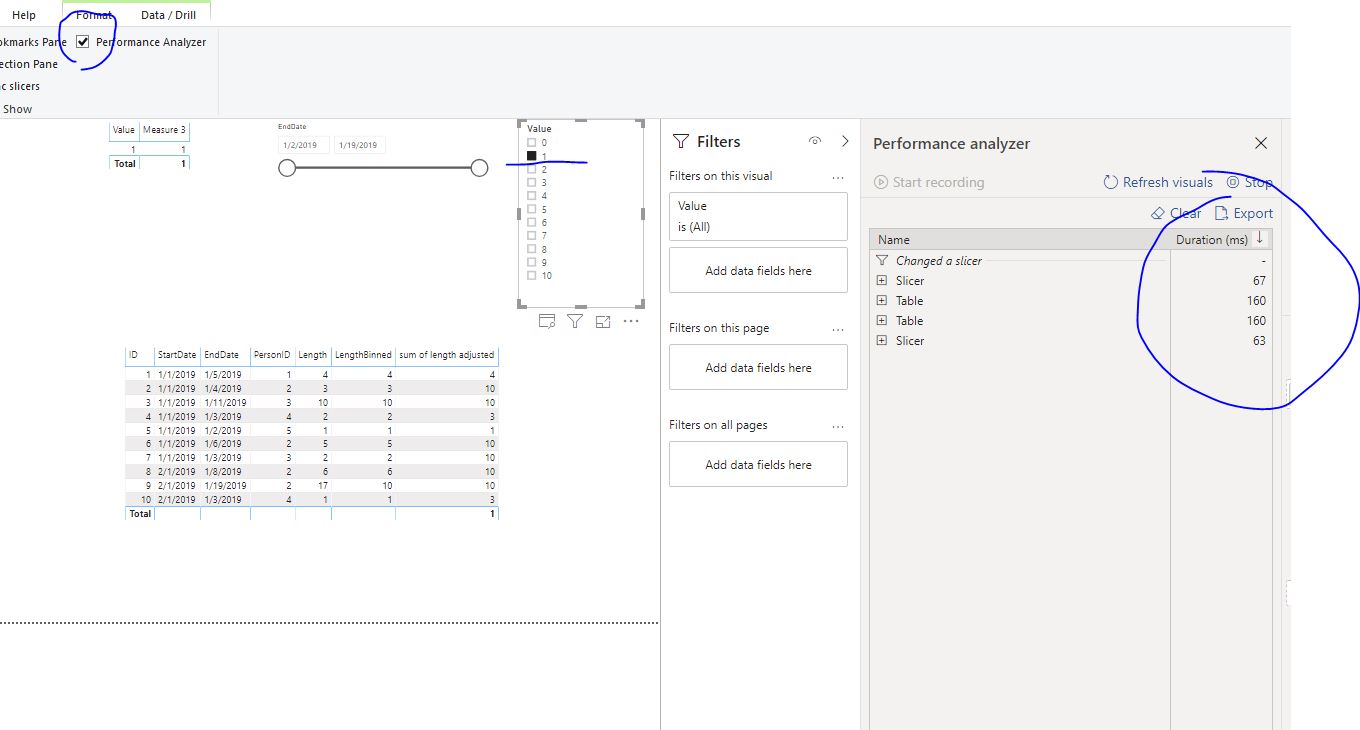Click the funnel filter icon below the Value slicer
Image resolution: width=1360 pixels, height=730 pixels.
[x=575, y=321]
